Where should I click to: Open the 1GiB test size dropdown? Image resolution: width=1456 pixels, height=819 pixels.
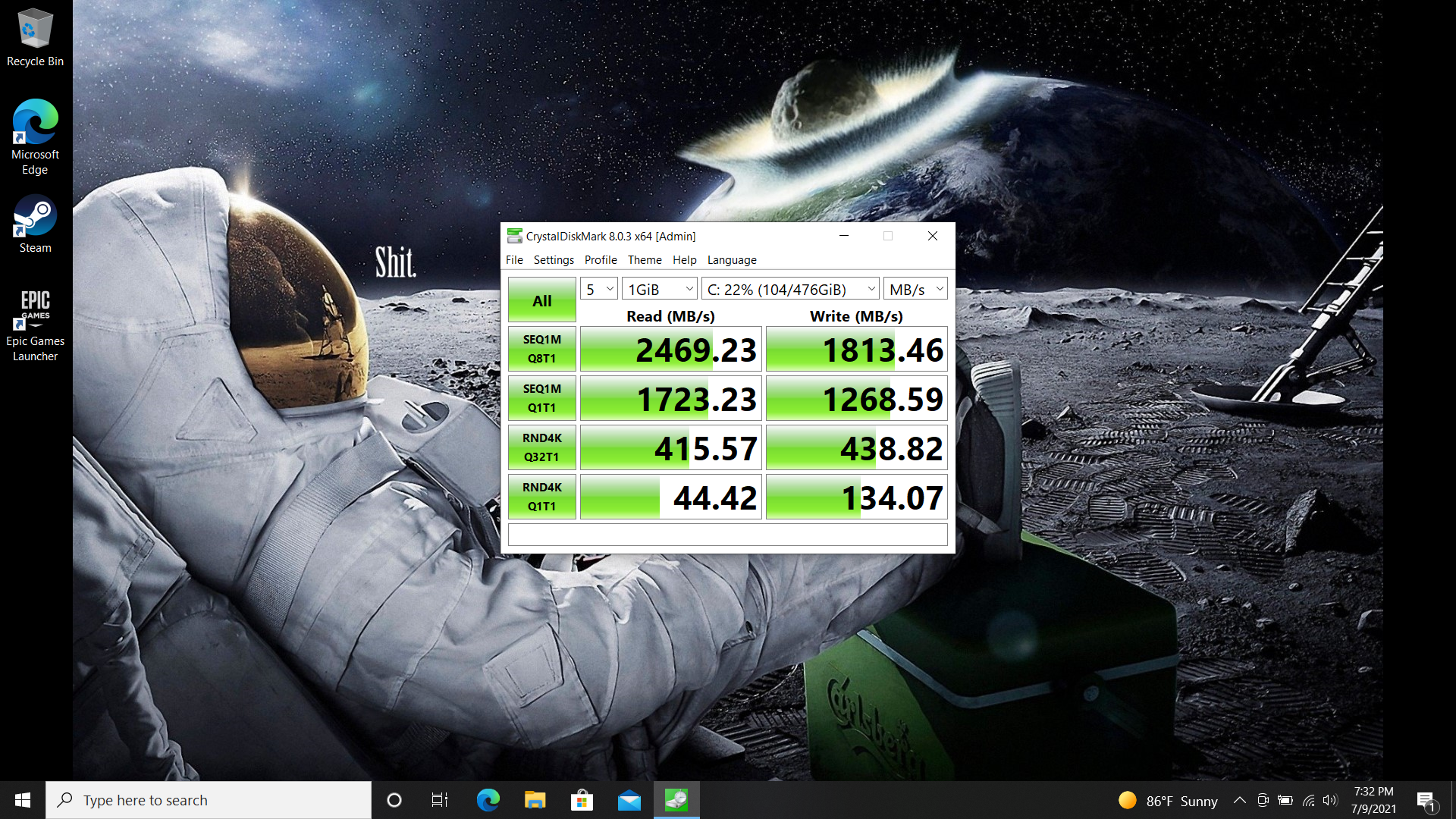click(660, 289)
